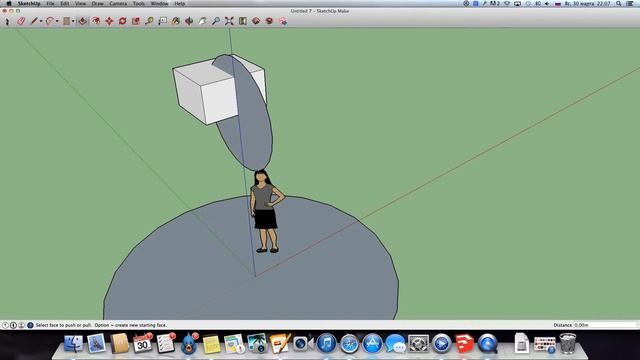Open the 3D Warehouse get models icon
The width and height of the screenshot is (640, 360).
pos(256,21)
